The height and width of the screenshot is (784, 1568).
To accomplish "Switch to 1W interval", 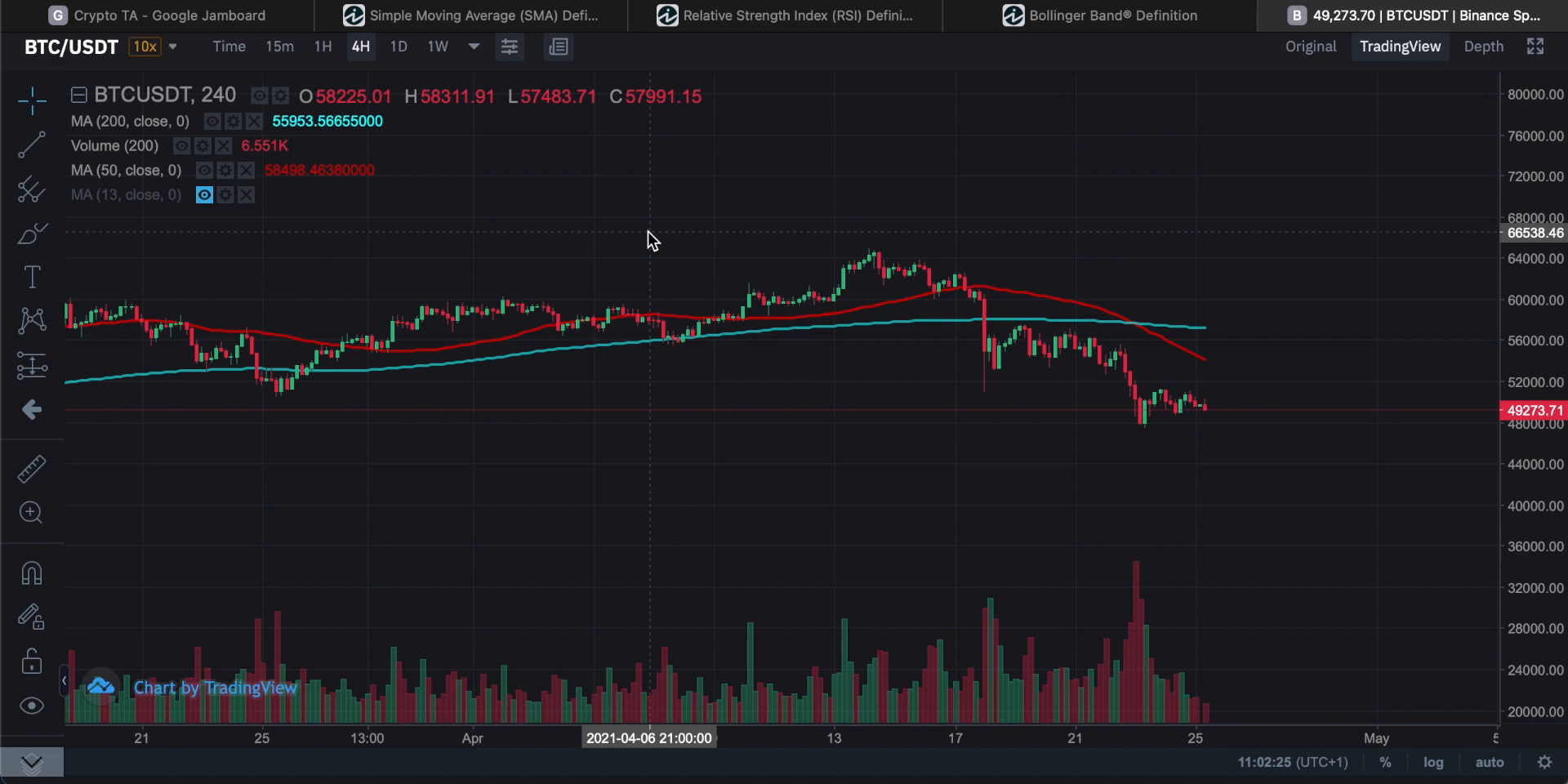I will pyautogui.click(x=438, y=47).
